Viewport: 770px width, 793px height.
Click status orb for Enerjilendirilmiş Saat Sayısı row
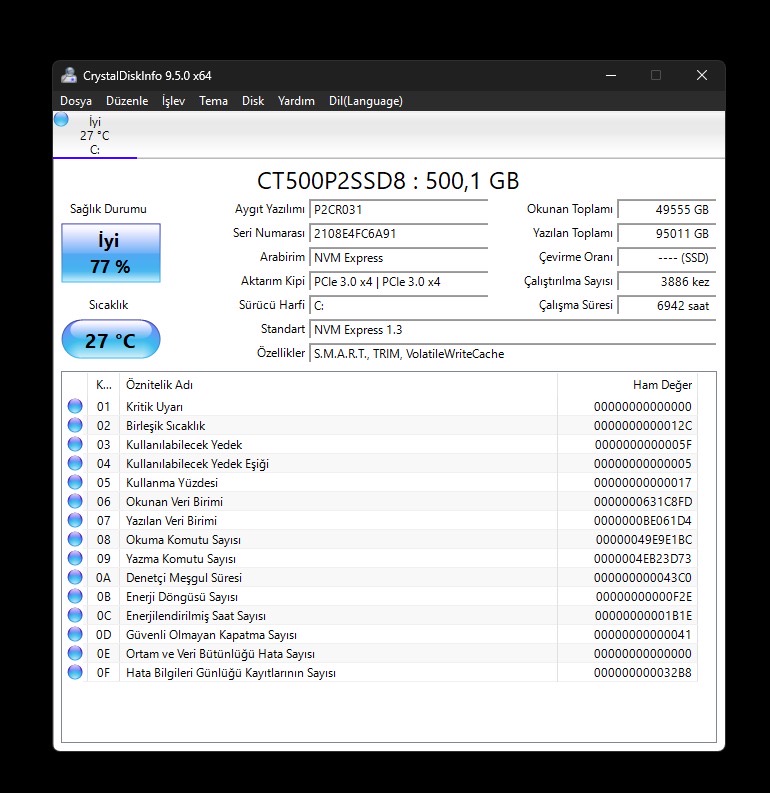click(75, 615)
